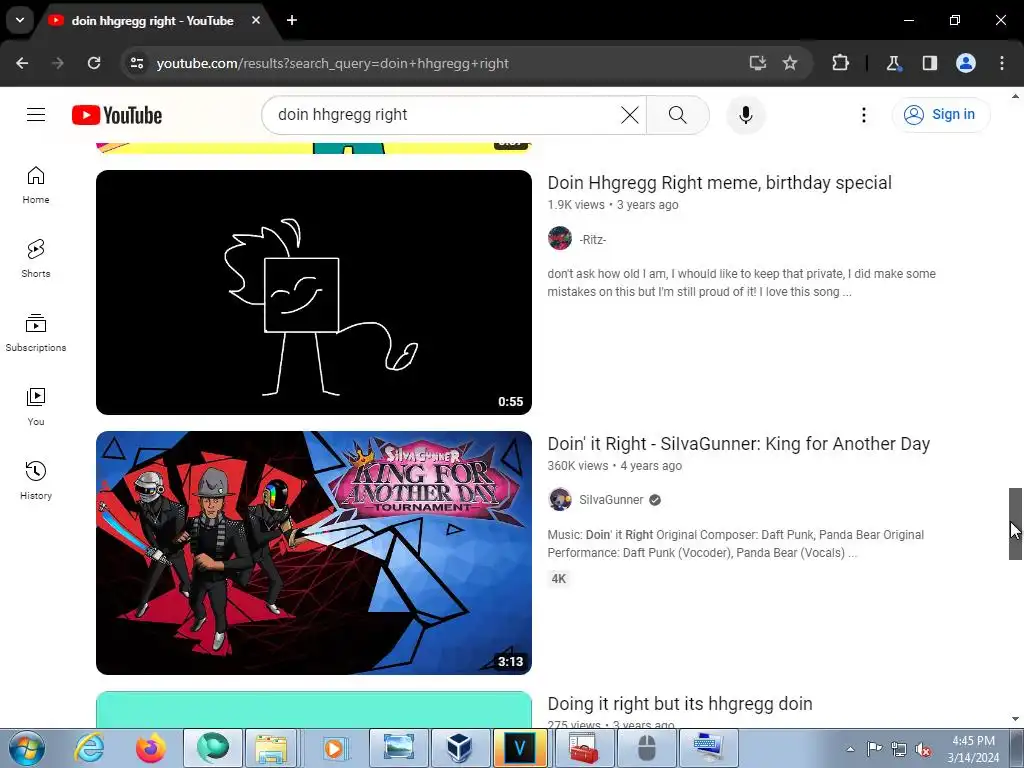The image size is (1024, 768).
Task: Click the install app icon in address bar
Action: tap(758, 63)
